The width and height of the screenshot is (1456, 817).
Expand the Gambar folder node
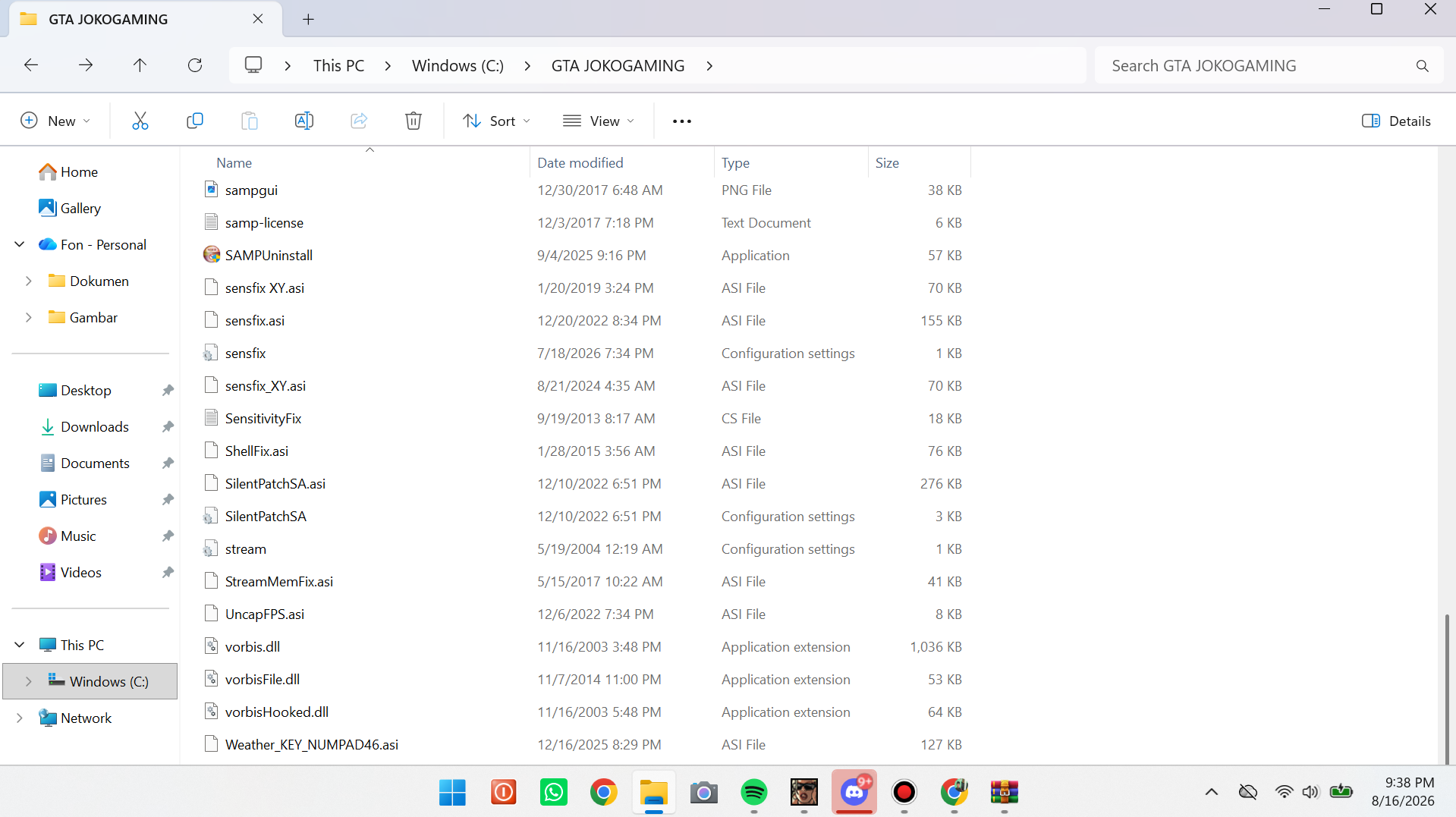pyautogui.click(x=29, y=317)
